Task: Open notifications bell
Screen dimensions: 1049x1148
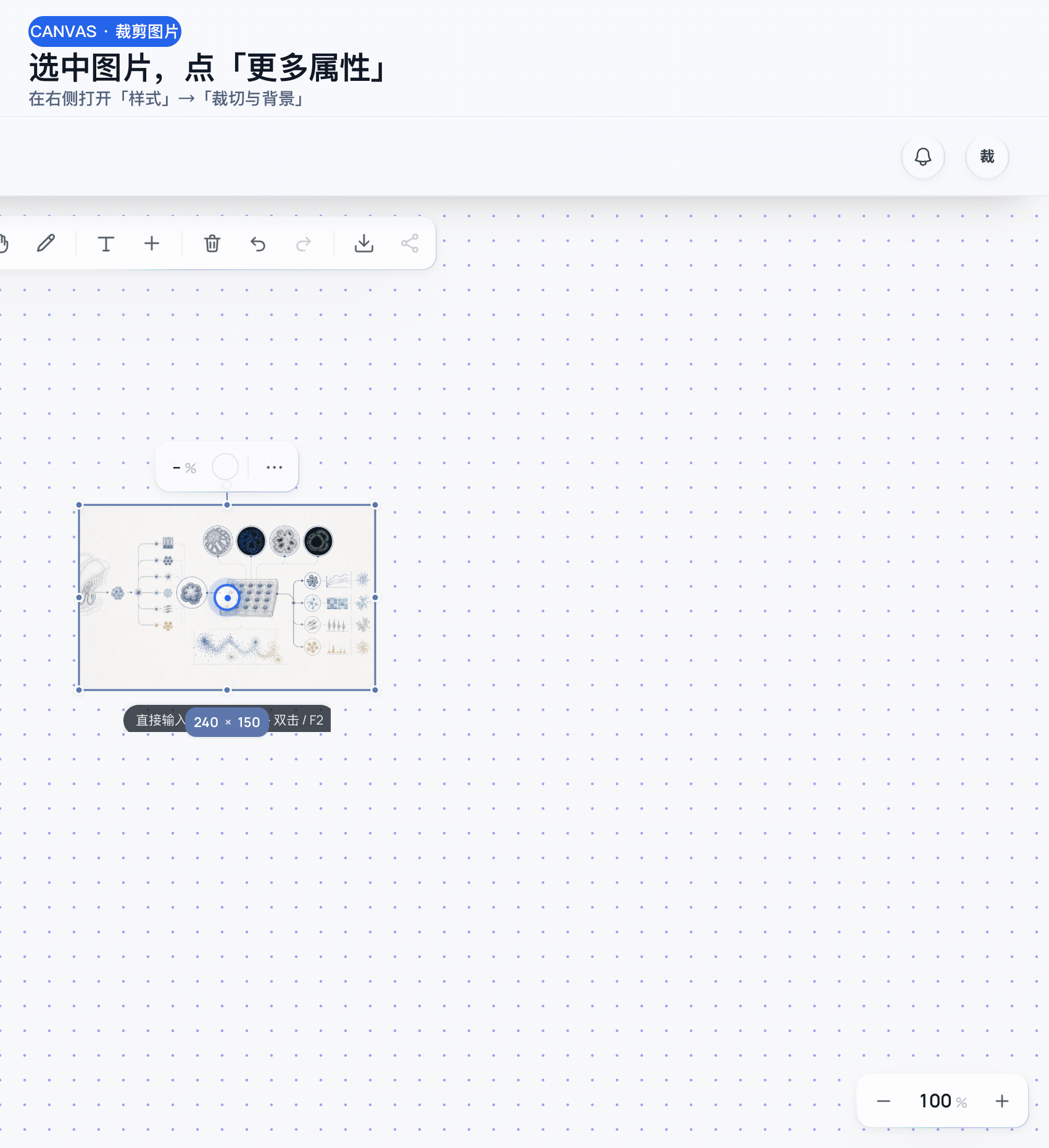Action: point(923,157)
